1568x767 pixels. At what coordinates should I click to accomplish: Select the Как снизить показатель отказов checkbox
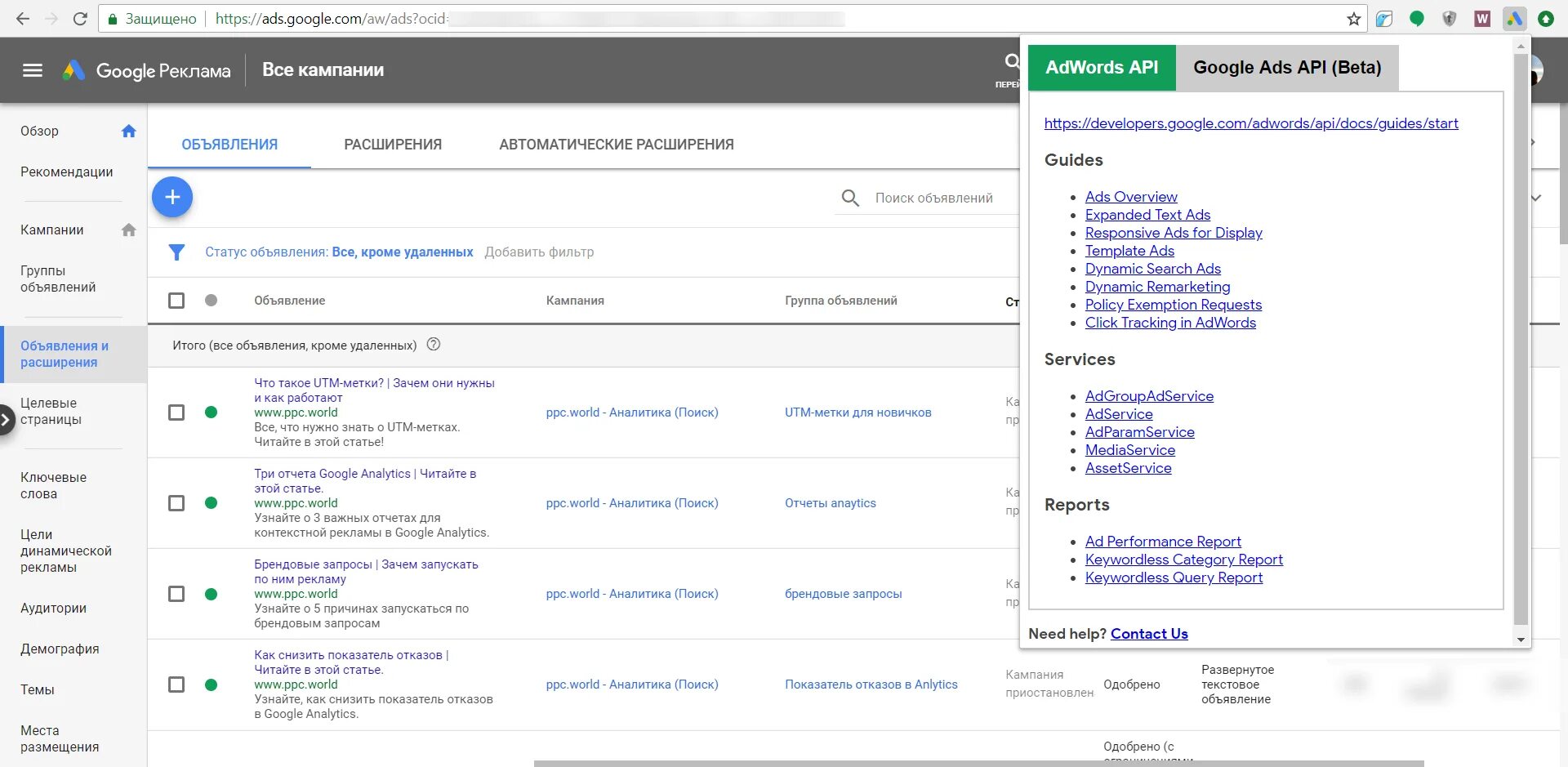coord(176,685)
